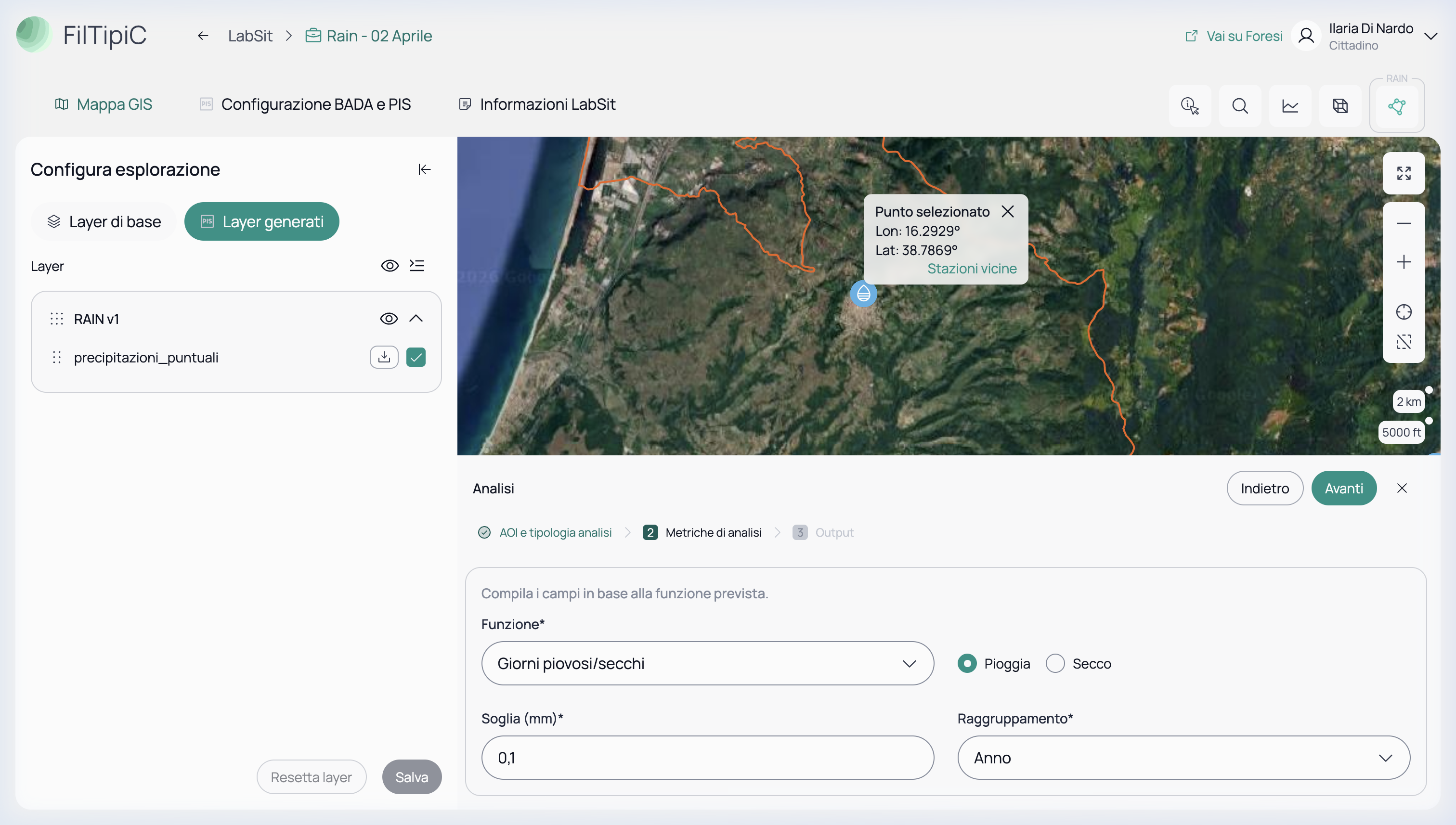Viewport: 1456px width, 825px height.
Task: Grab the RAIN v1 drag handle
Action: 57,319
